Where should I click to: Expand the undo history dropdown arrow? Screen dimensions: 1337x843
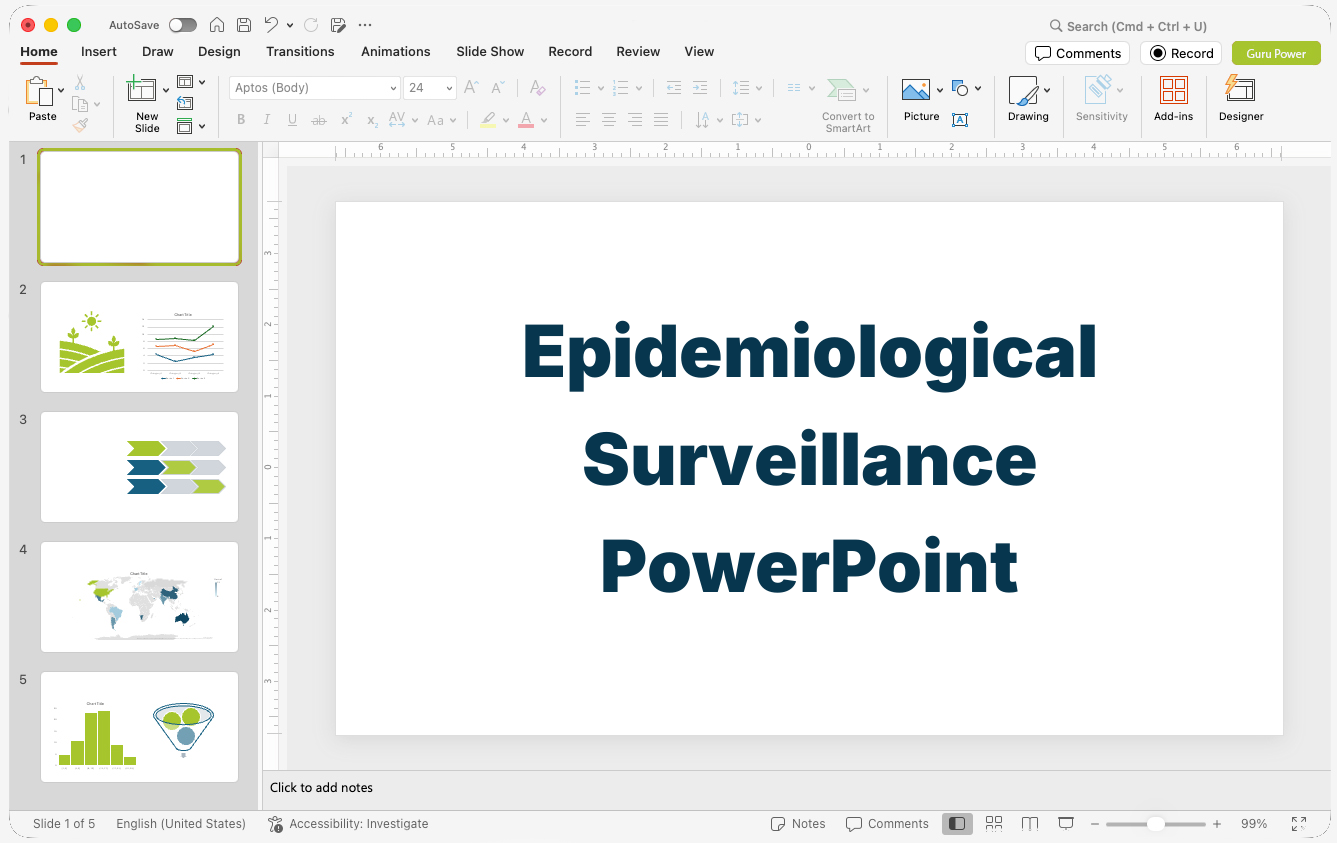290,25
